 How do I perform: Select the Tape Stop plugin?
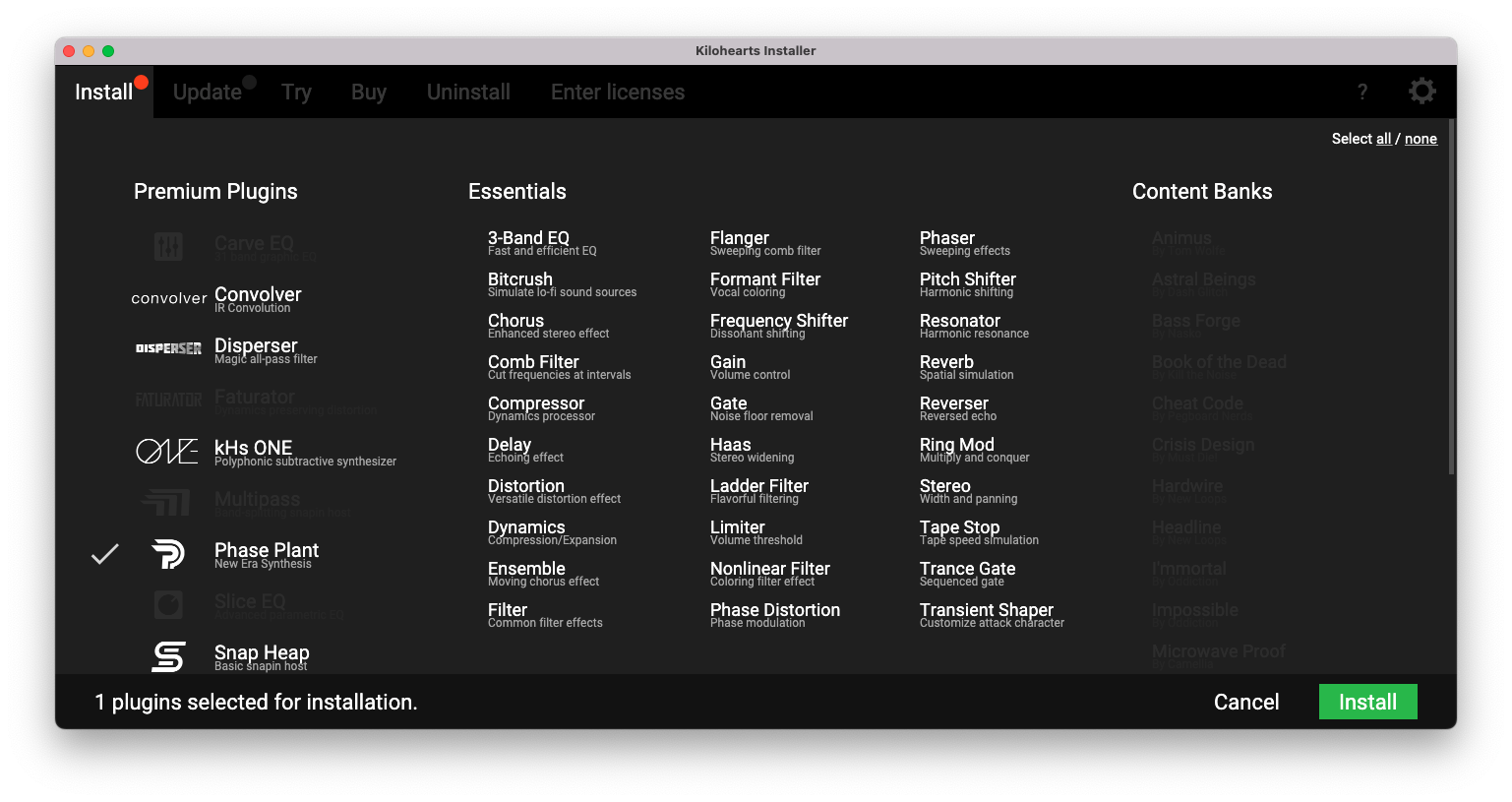click(x=979, y=532)
